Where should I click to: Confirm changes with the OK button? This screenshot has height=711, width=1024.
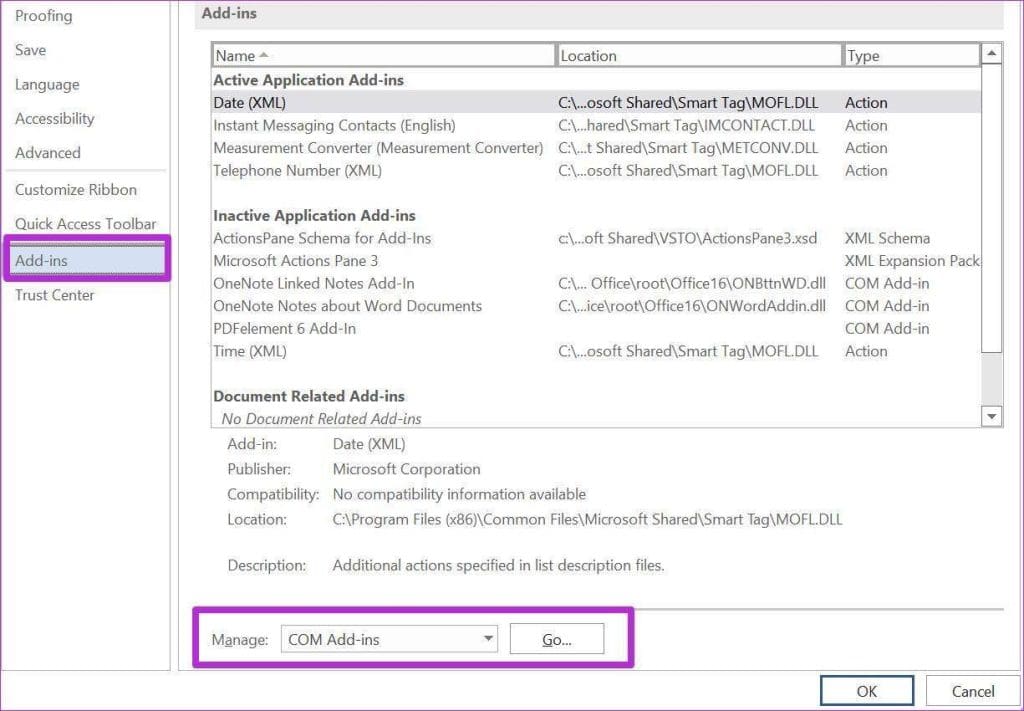coord(866,690)
